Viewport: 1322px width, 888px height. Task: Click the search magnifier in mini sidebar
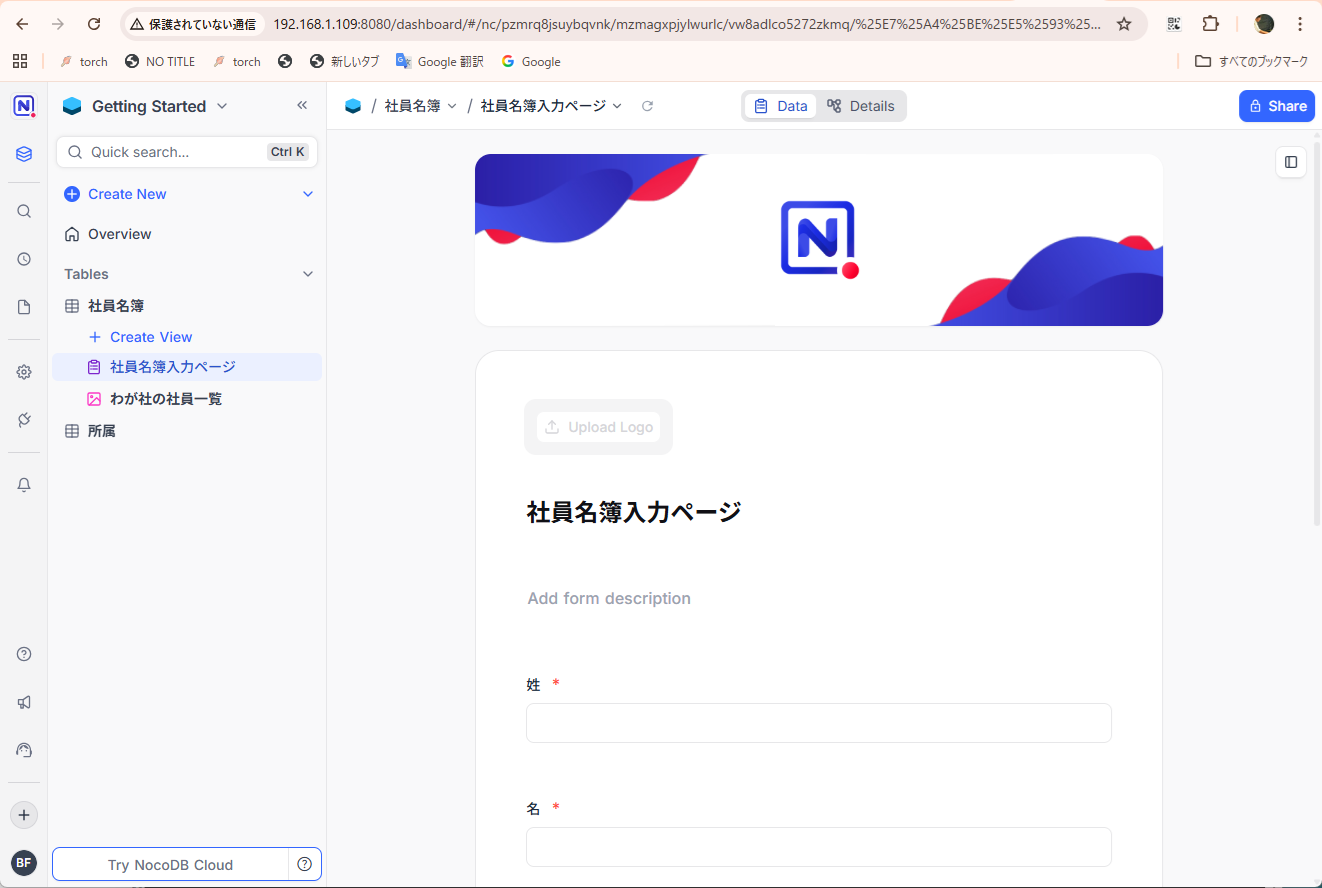[24, 211]
